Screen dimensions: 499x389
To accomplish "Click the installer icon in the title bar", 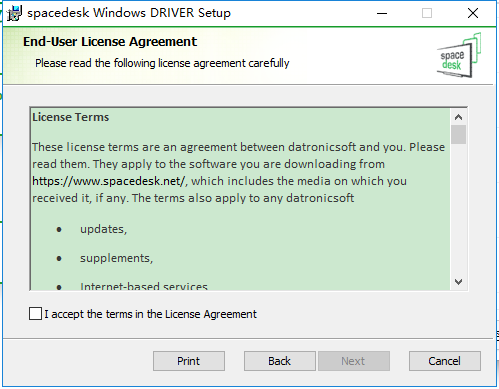I will tap(14, 13).
